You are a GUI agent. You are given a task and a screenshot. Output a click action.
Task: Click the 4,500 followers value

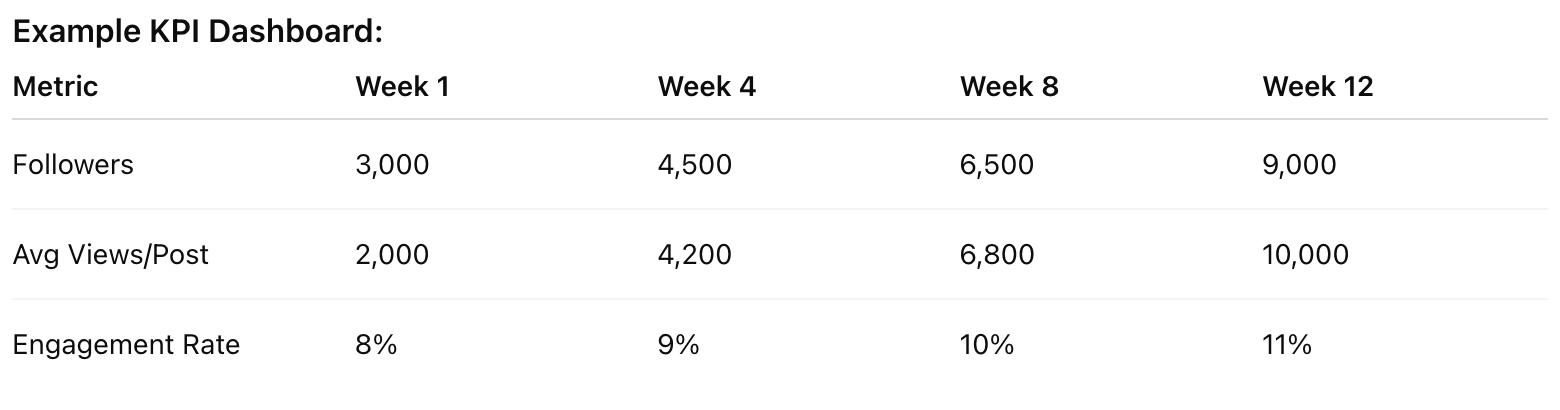(x=694, y=165)
